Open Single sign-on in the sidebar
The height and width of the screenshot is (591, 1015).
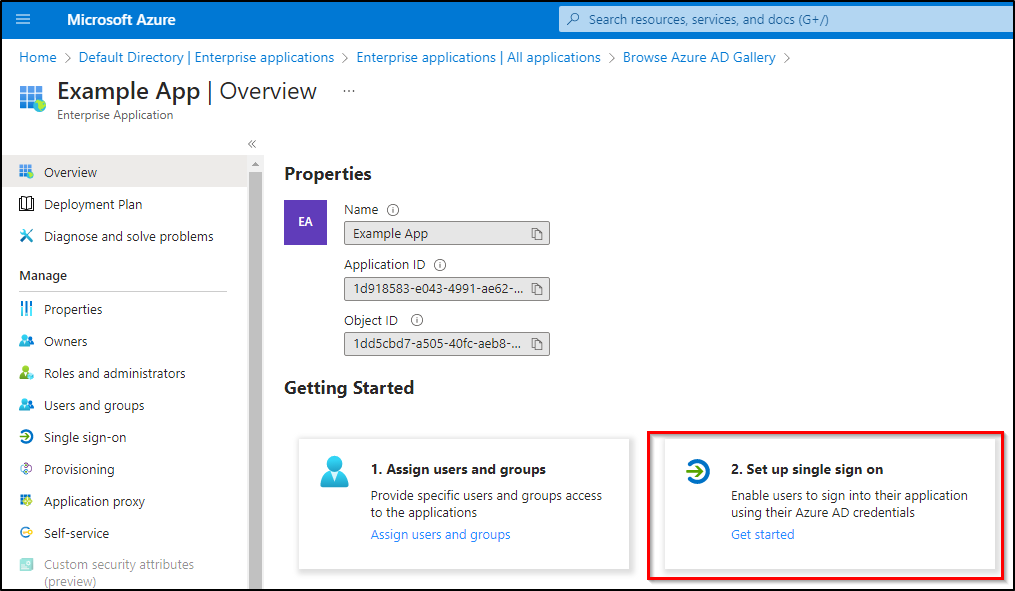click(85, 437)
